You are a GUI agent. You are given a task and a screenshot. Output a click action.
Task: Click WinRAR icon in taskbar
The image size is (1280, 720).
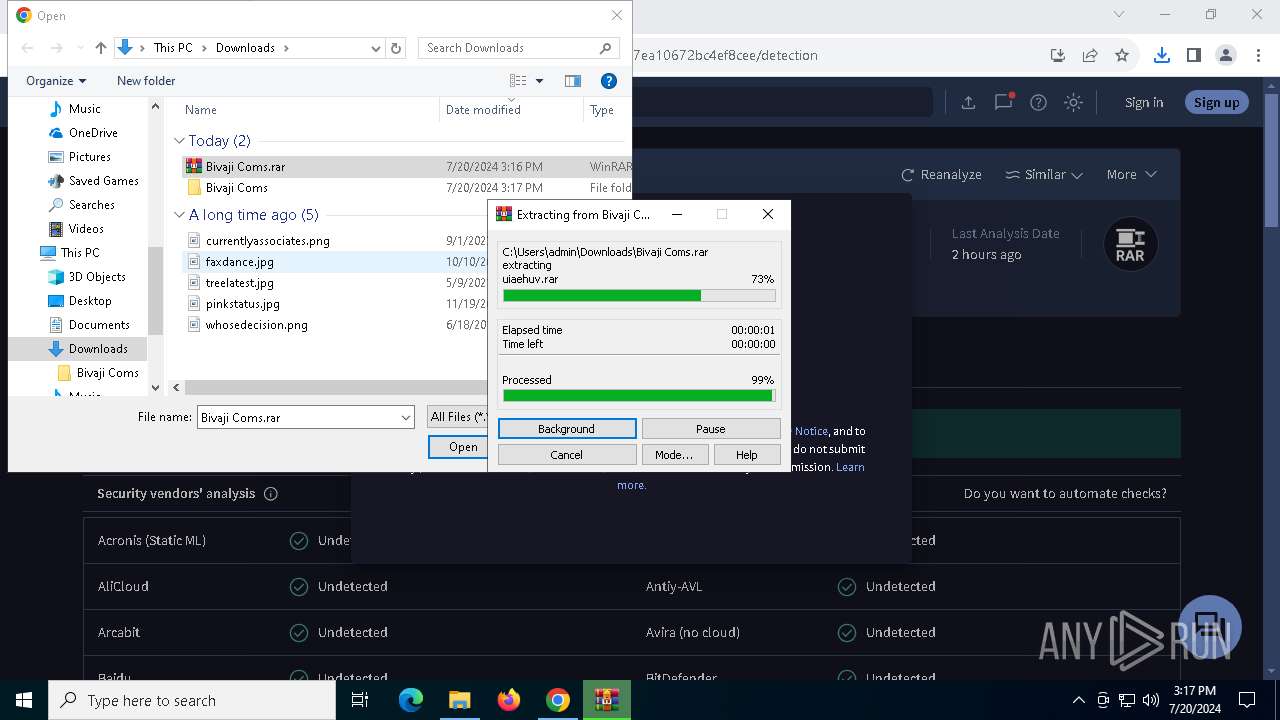click(x=607, y=700)
